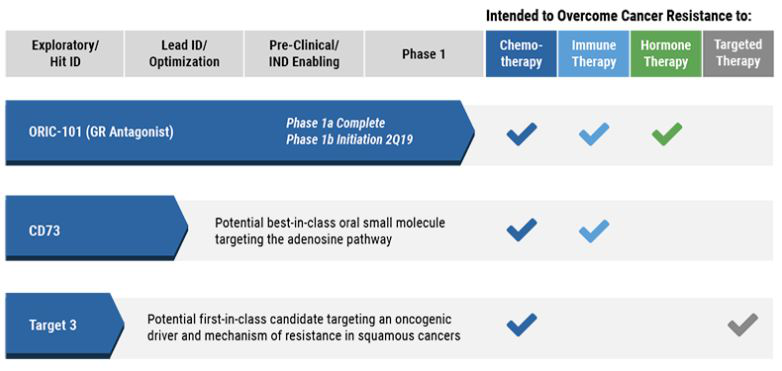Click the Pre-Clinical/IND Enabling stage header

[304, 54]
